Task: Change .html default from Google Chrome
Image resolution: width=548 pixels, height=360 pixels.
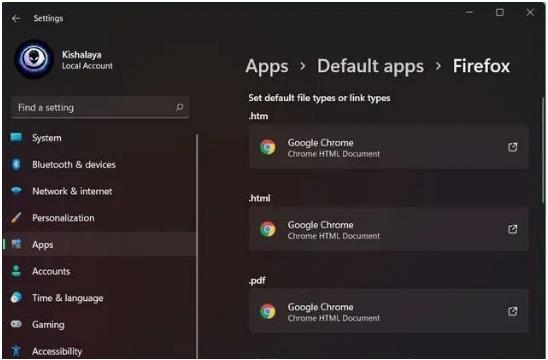Action: coord(389,229)
